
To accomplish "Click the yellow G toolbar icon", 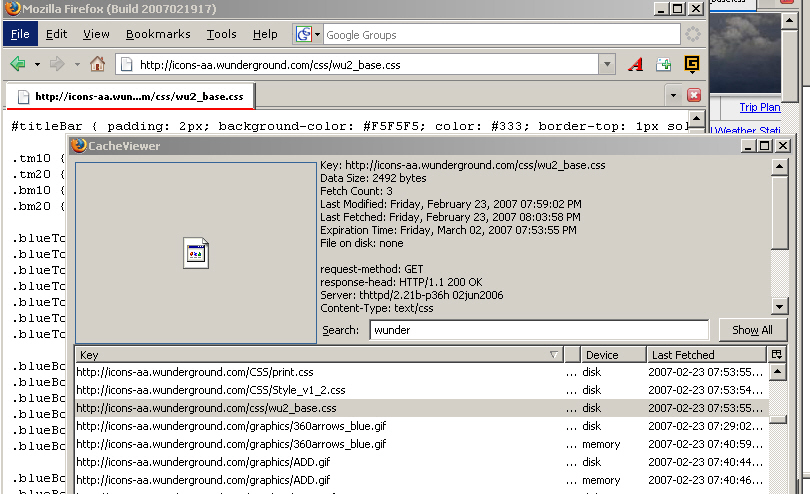I will click(x=692, y=64).
